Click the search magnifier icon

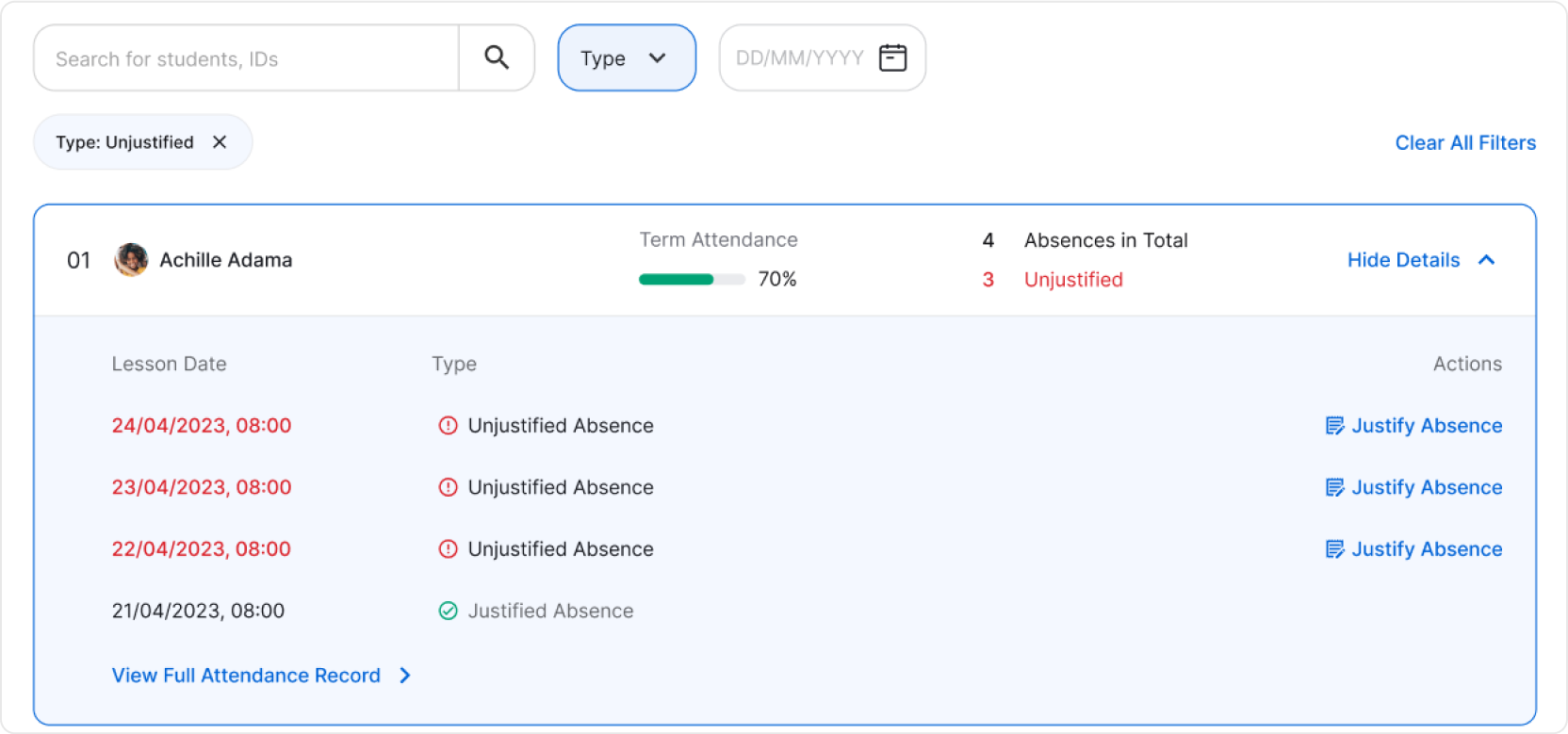[497, 57]
